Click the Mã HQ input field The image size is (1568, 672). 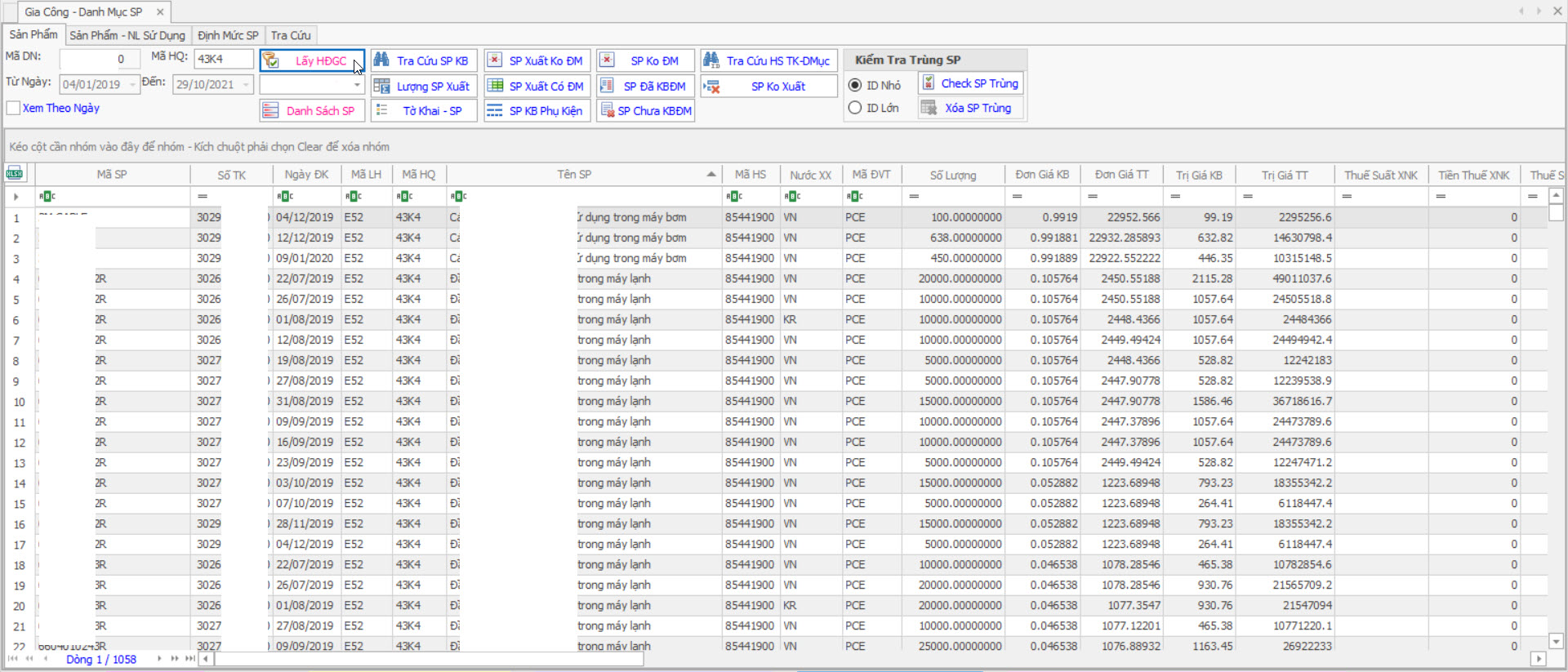(x=223, y=59)
